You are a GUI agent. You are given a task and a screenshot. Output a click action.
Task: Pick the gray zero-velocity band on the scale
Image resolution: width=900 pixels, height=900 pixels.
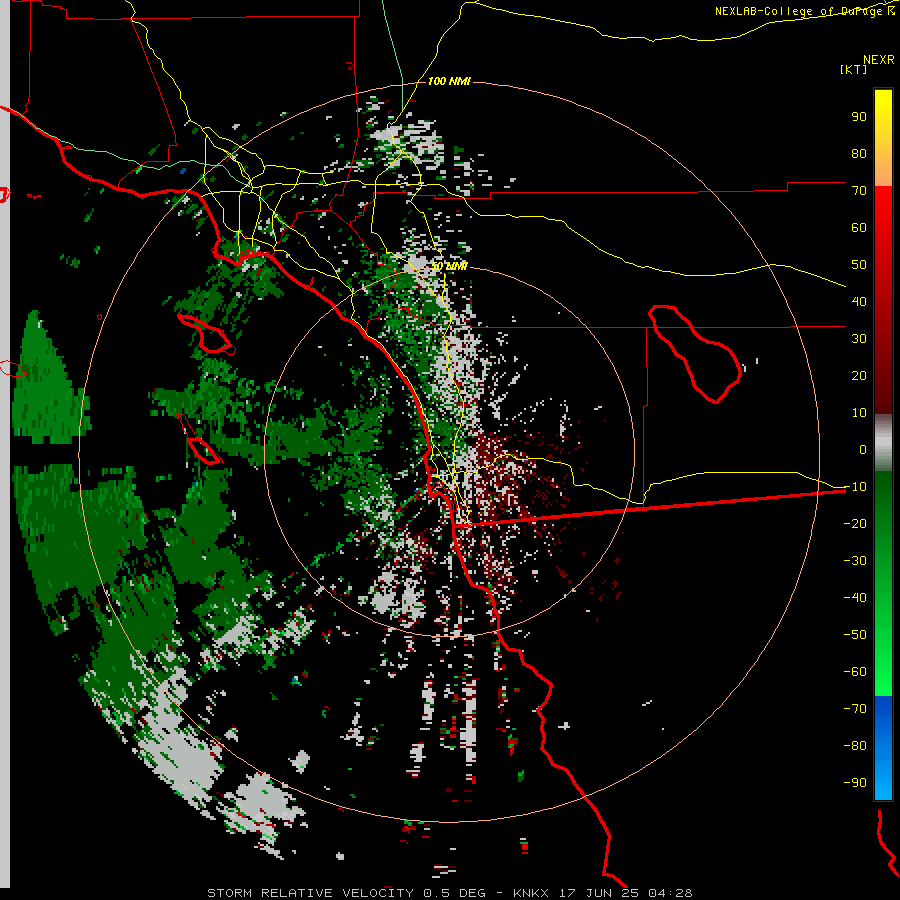pos(883,442)
